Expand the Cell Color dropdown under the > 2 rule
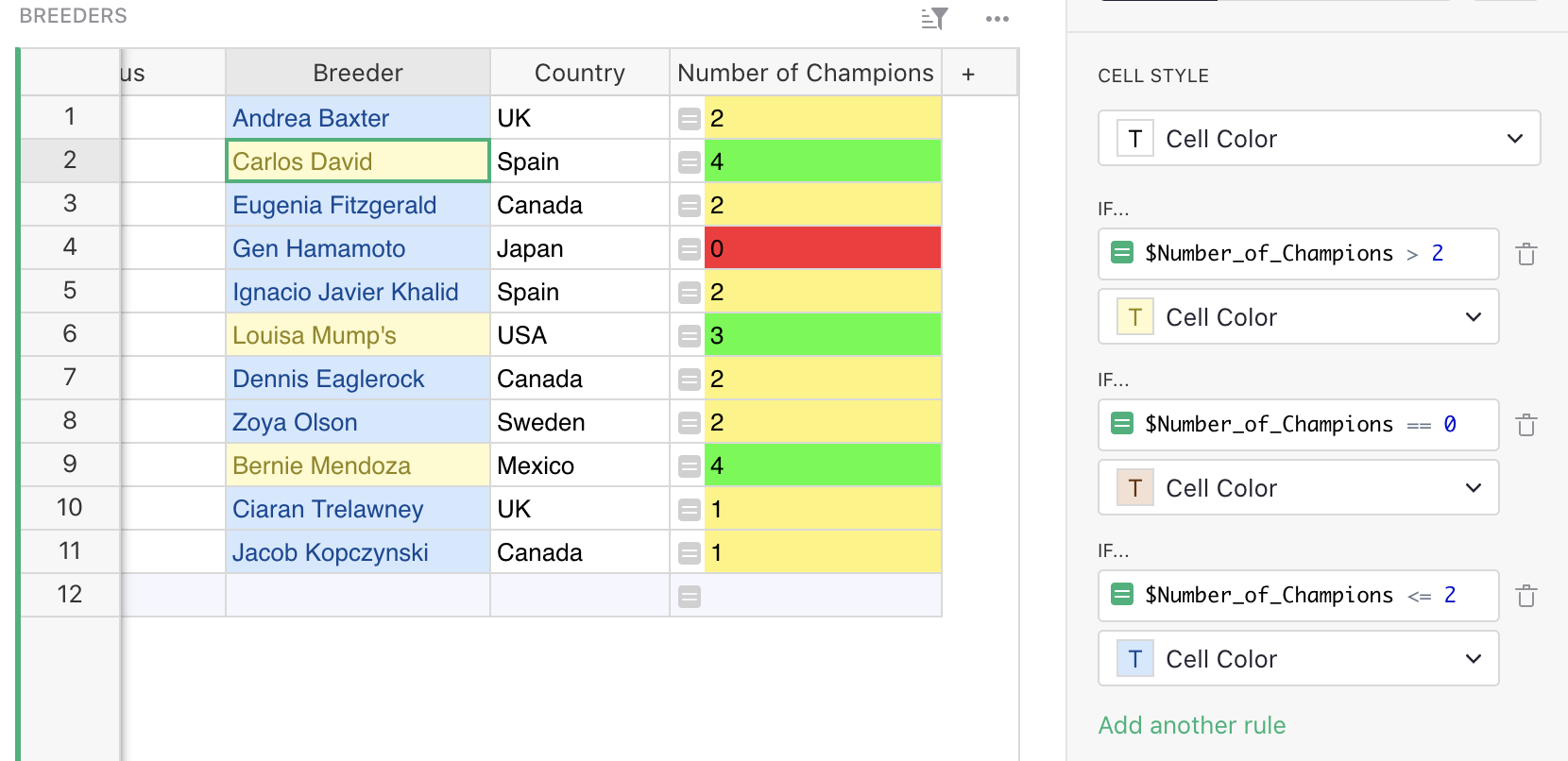The image size is (1568, 761). pos(1298,316)
